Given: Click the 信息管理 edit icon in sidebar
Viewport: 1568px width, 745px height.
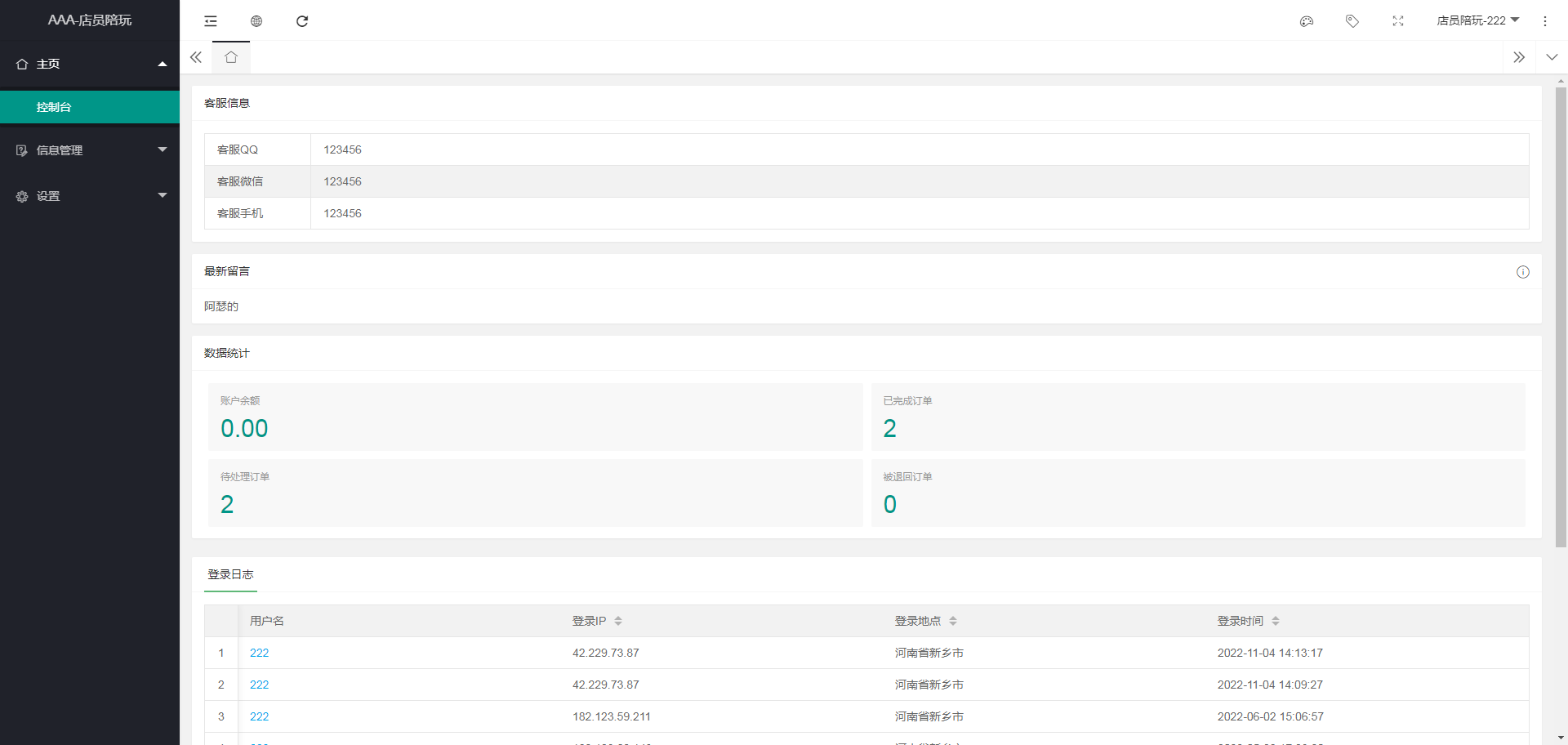Looking at the screenshot, I should coord(22,150).
